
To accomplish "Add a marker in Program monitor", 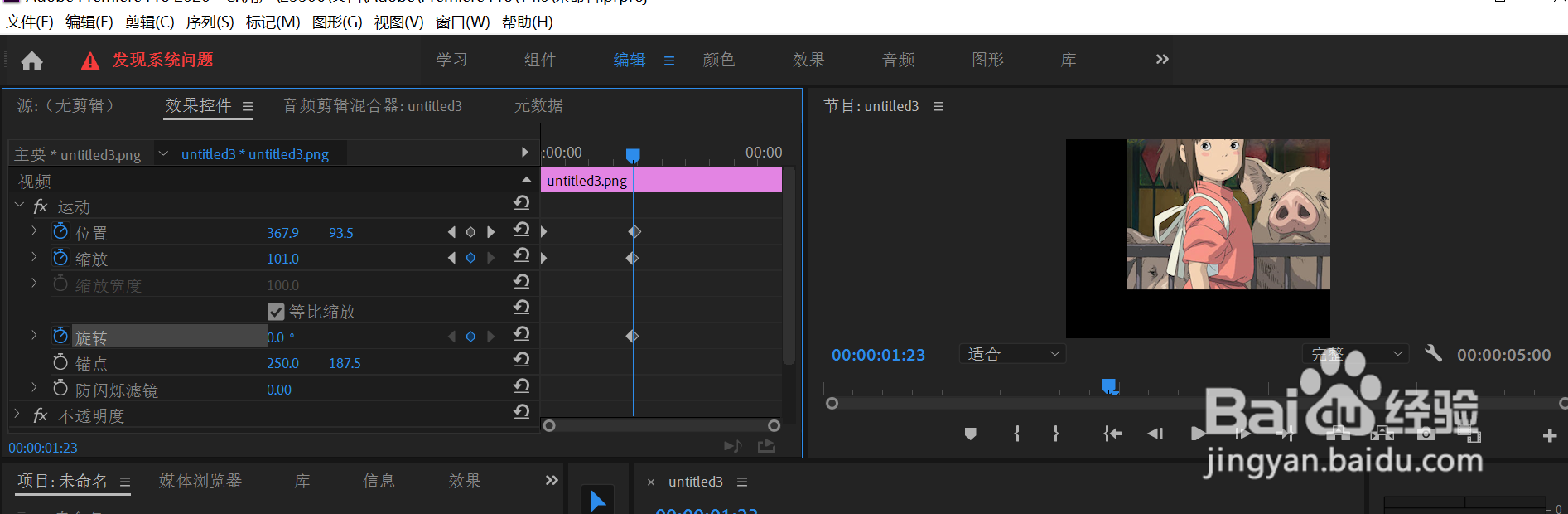I will (971, 434).
